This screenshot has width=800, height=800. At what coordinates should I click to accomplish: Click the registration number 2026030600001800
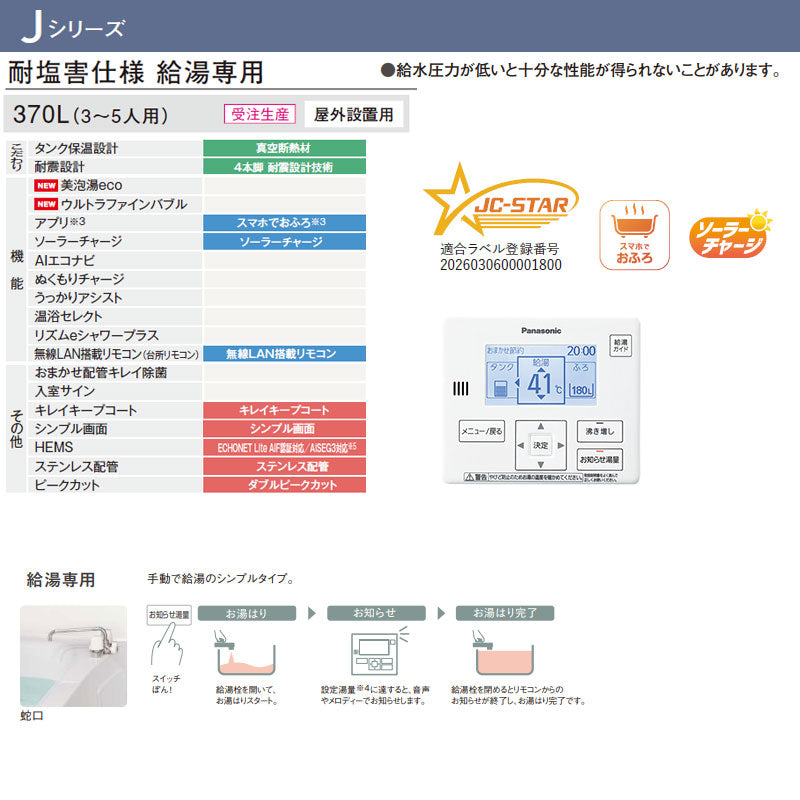(x=501, y=265)
